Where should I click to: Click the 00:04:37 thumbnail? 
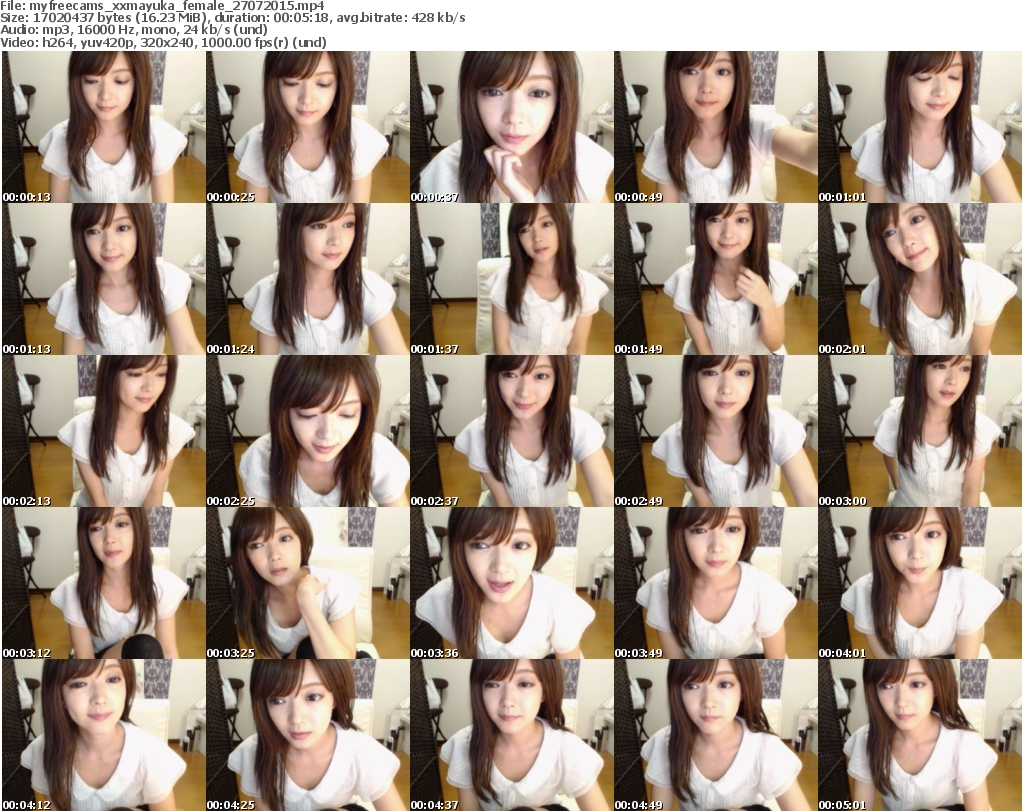[511, 735]
